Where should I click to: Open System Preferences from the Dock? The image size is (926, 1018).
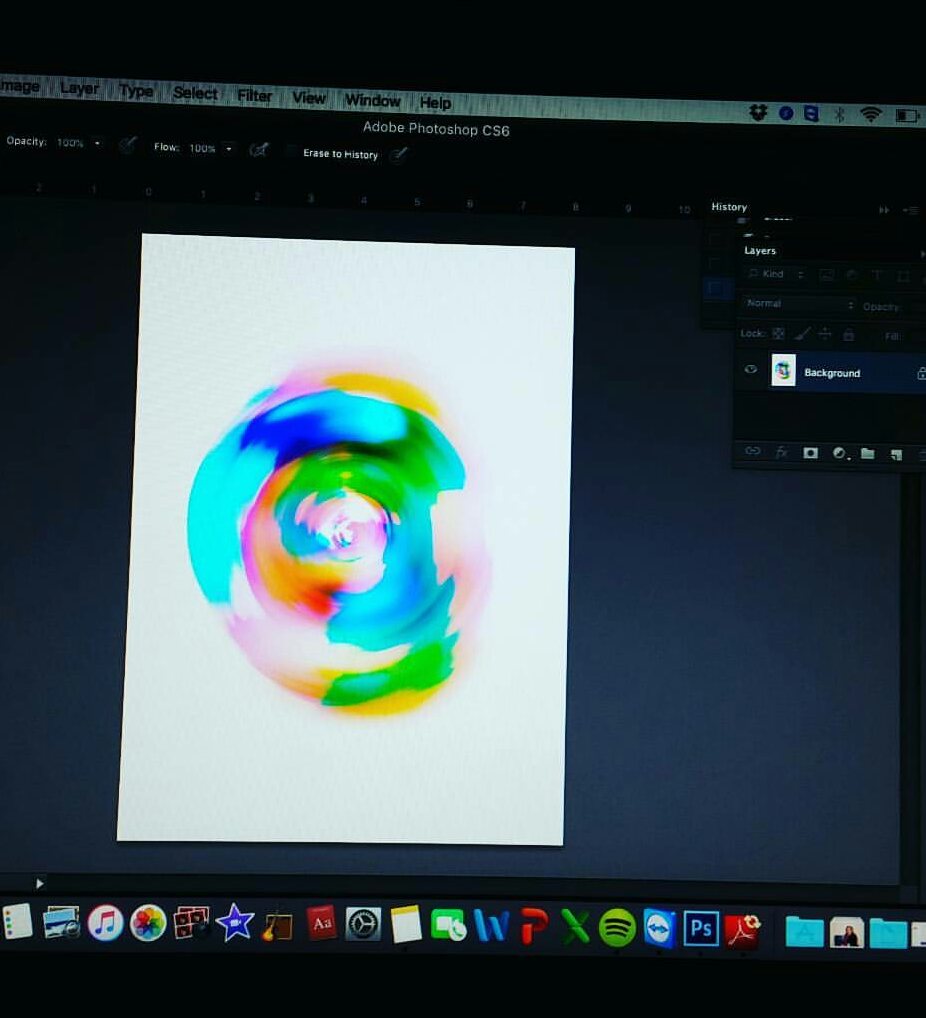click(363, 924)
